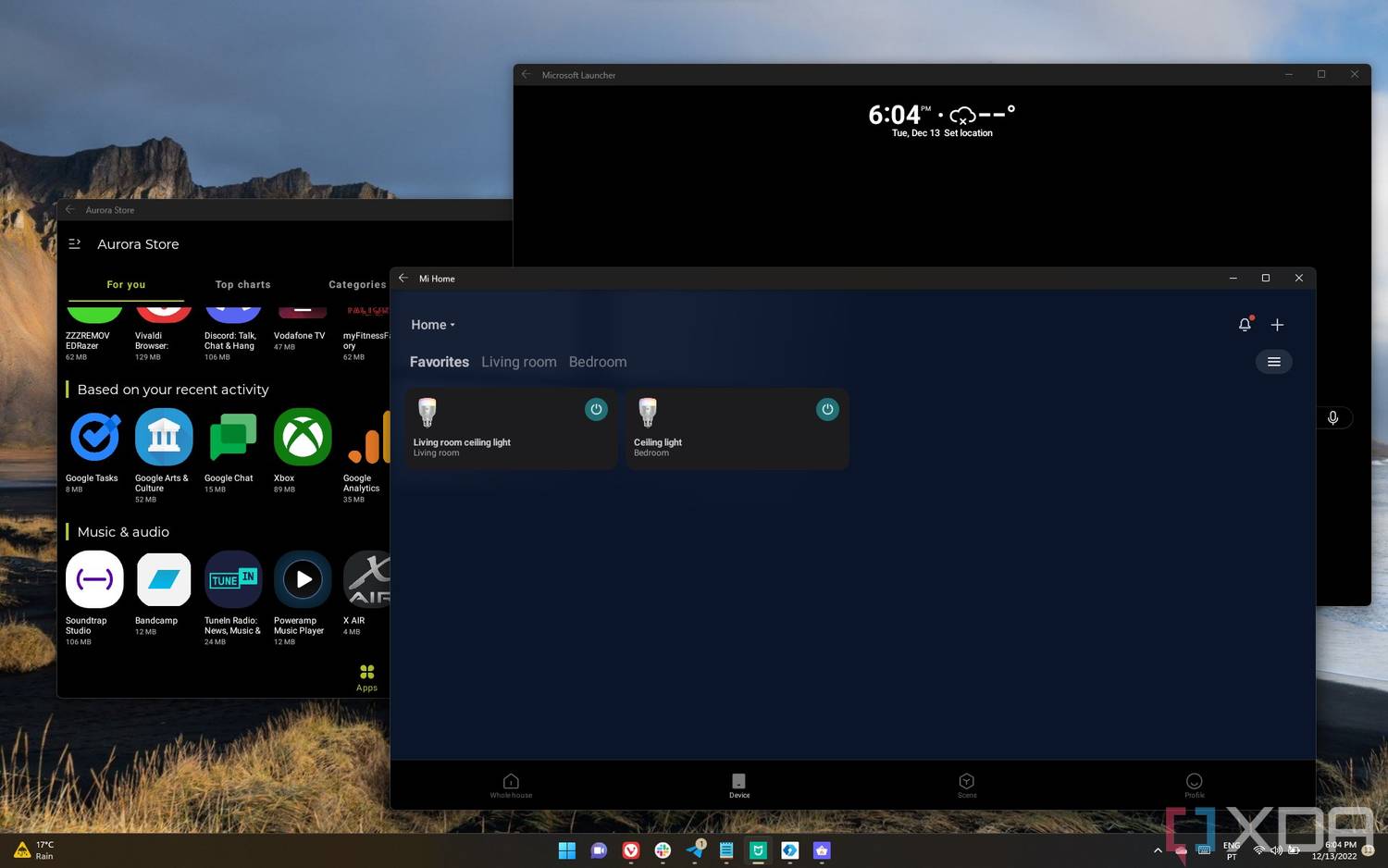Go back in Mi Home window
This screenshot has width=1388, height=868.
[403, 279]
